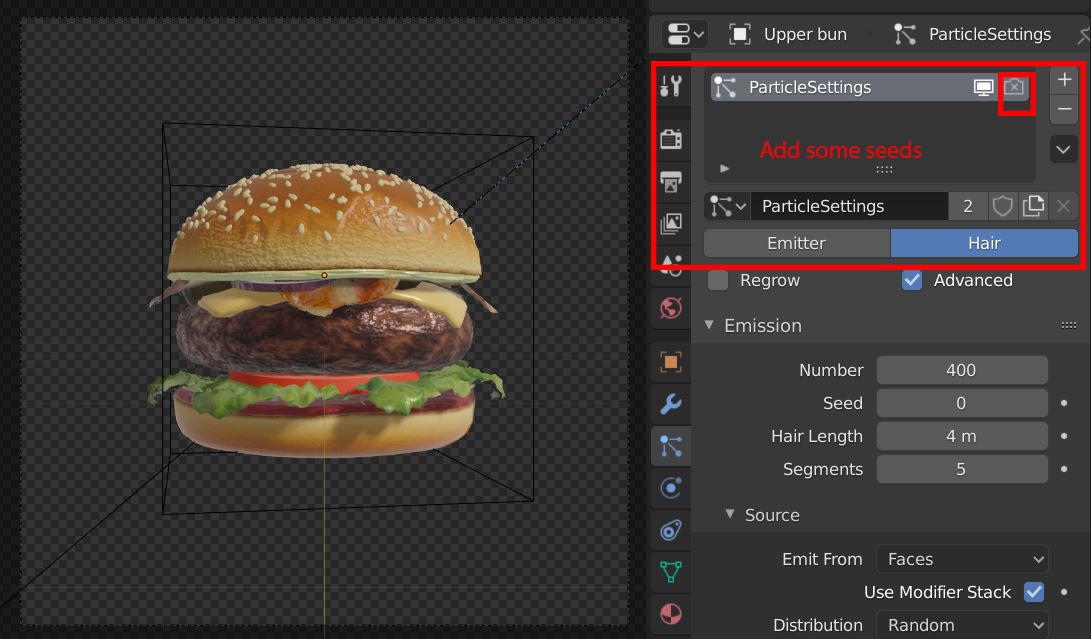1091x639 pixels.
Task: Remove the selected particle system slot
Action: [1064, 109]
